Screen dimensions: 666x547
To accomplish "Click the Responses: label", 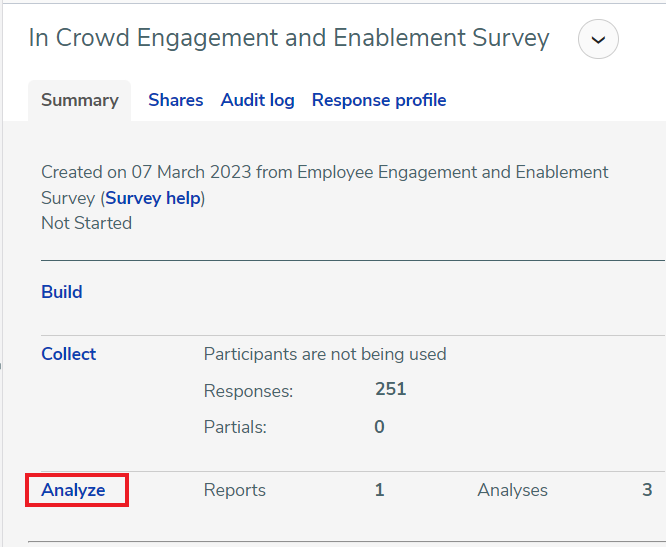I will [248, 391].
